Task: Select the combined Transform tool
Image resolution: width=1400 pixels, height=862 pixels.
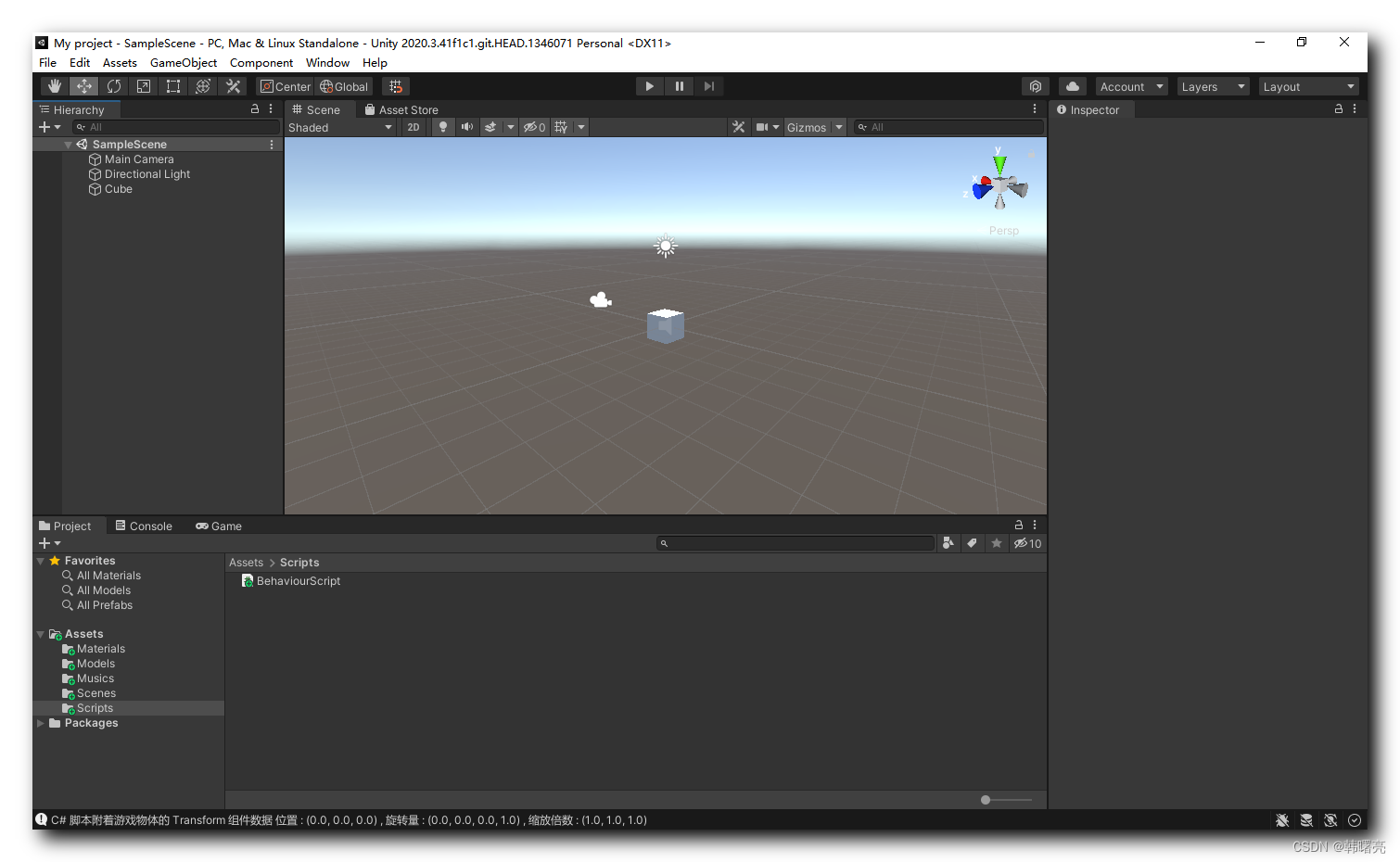Action: tap(203, 86)
